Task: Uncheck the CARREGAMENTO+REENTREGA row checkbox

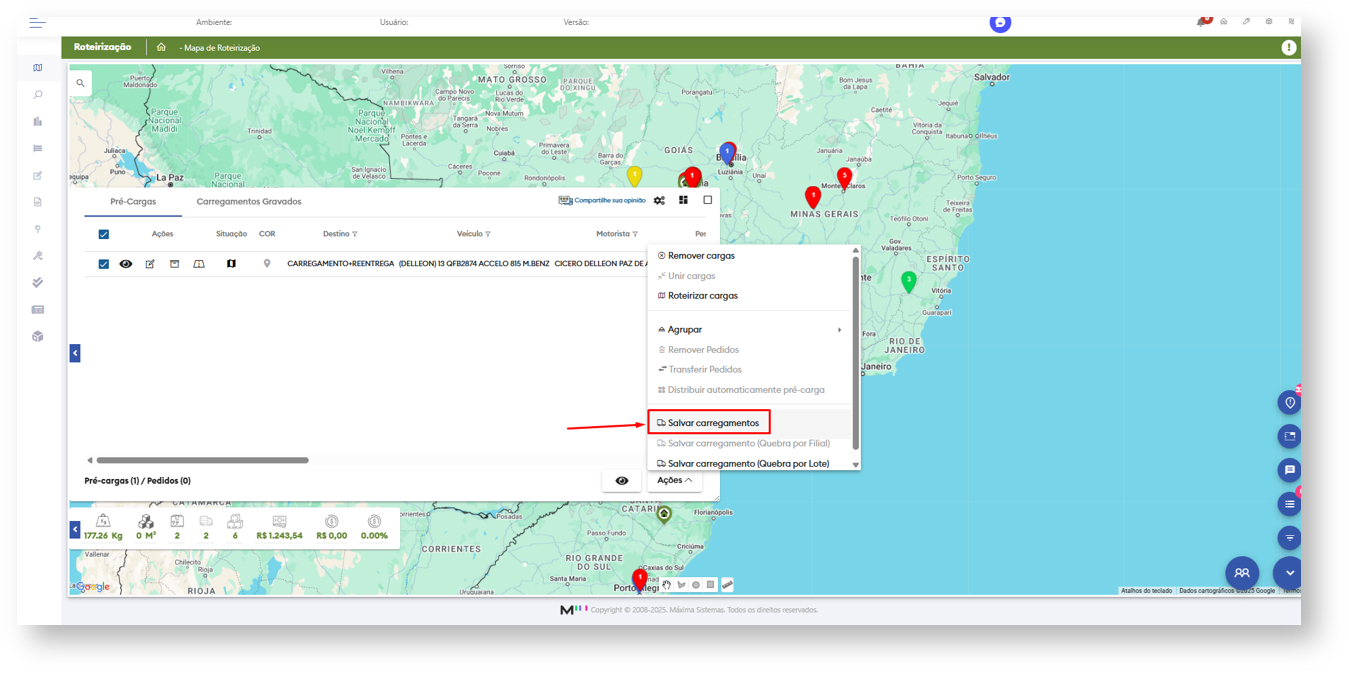Action: (x=103, y=264)
